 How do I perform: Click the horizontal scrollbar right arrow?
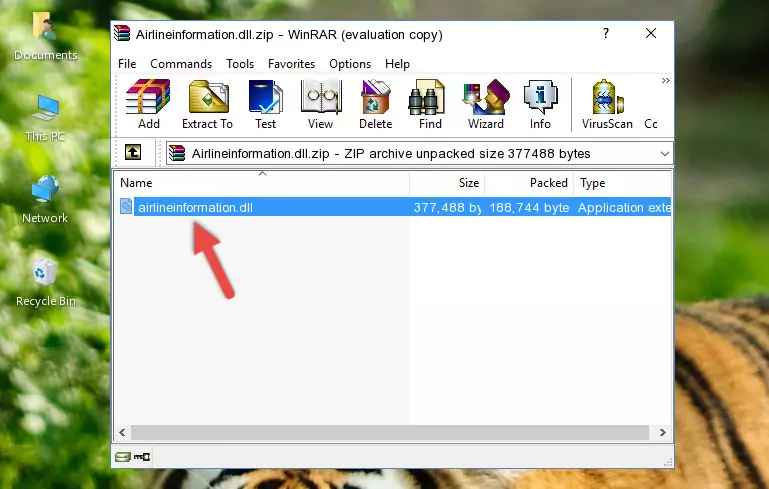(x=663, y=433)
